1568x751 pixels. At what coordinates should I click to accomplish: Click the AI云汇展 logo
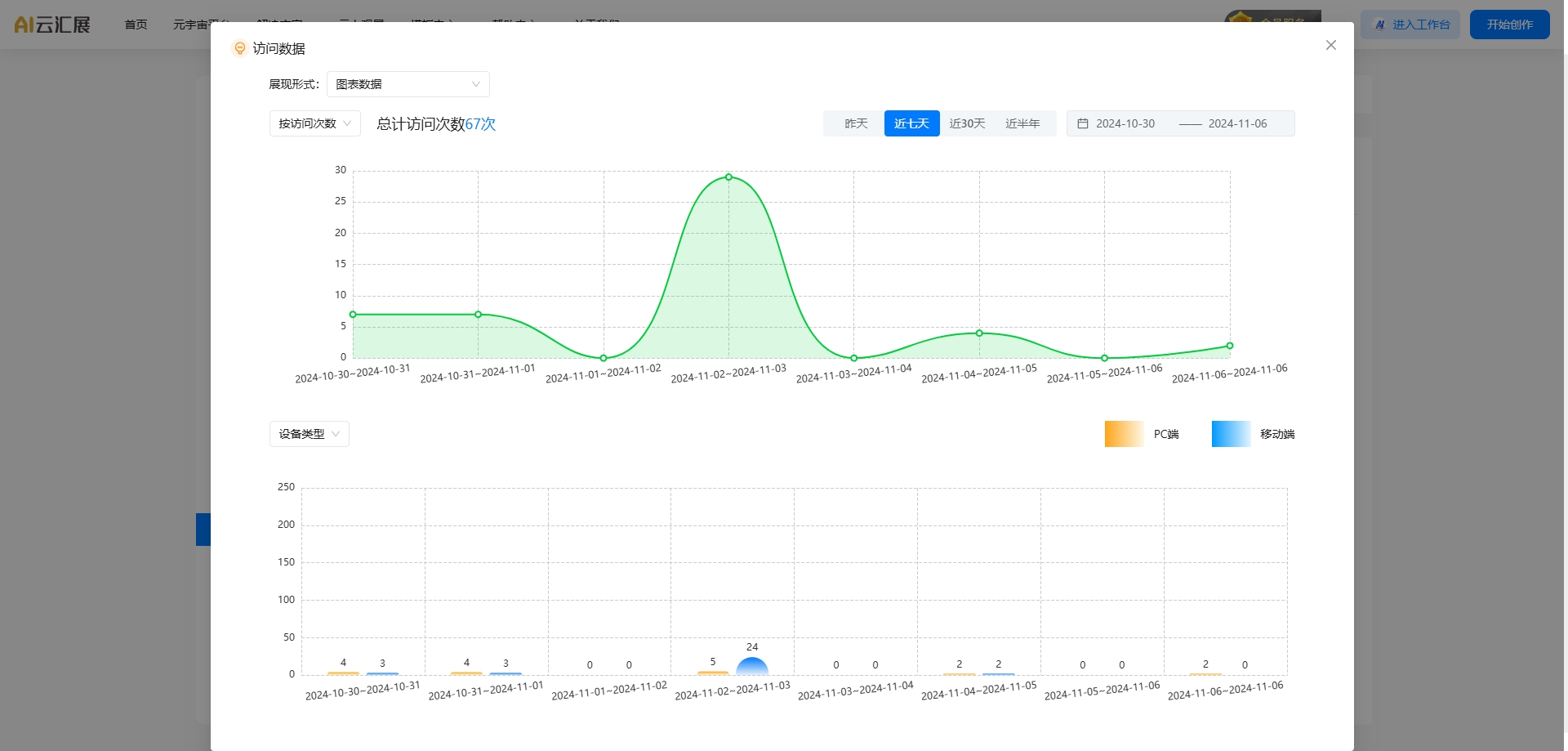pos(51,24)
